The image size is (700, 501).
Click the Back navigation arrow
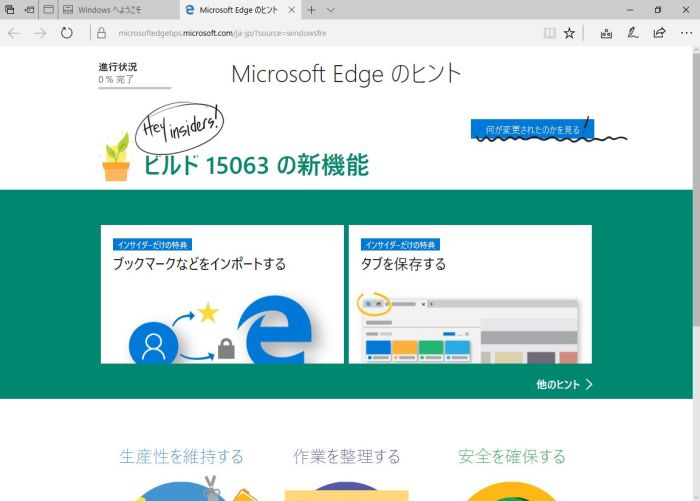pos(14,33)
